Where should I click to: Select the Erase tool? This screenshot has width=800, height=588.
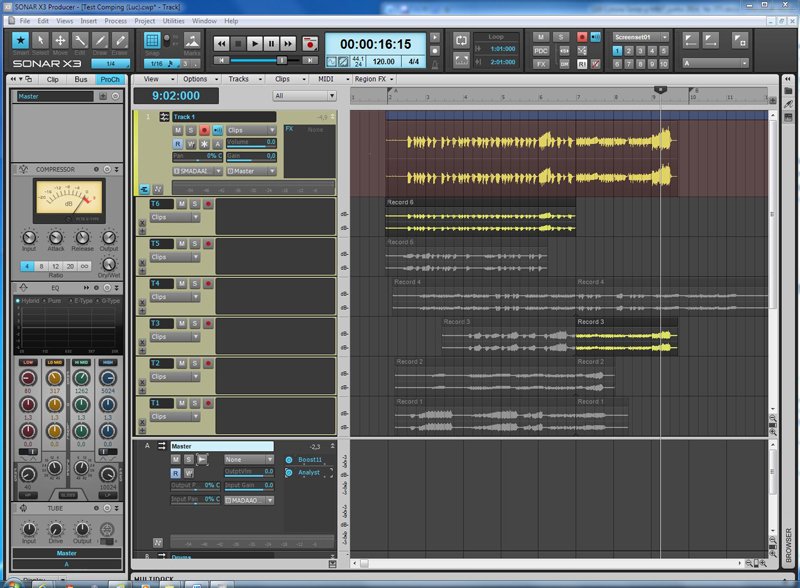point(120,40)
